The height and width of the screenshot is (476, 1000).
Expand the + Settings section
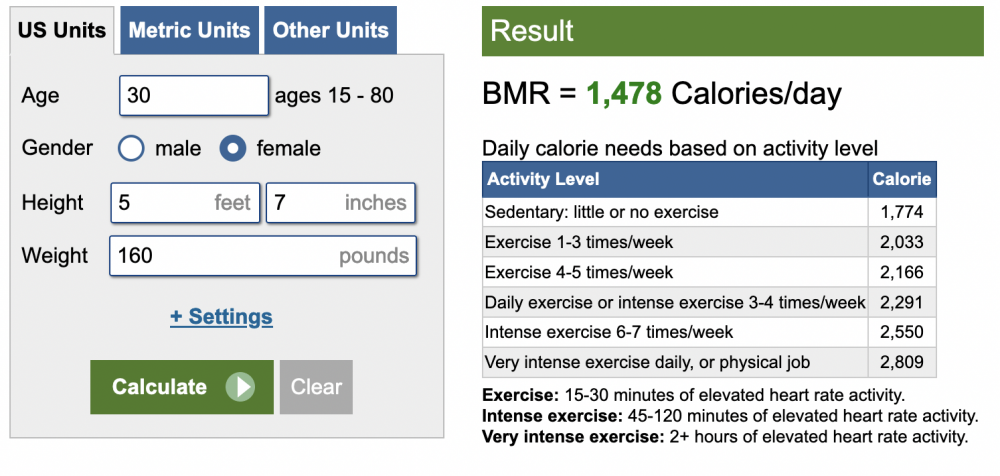point(221,316)
